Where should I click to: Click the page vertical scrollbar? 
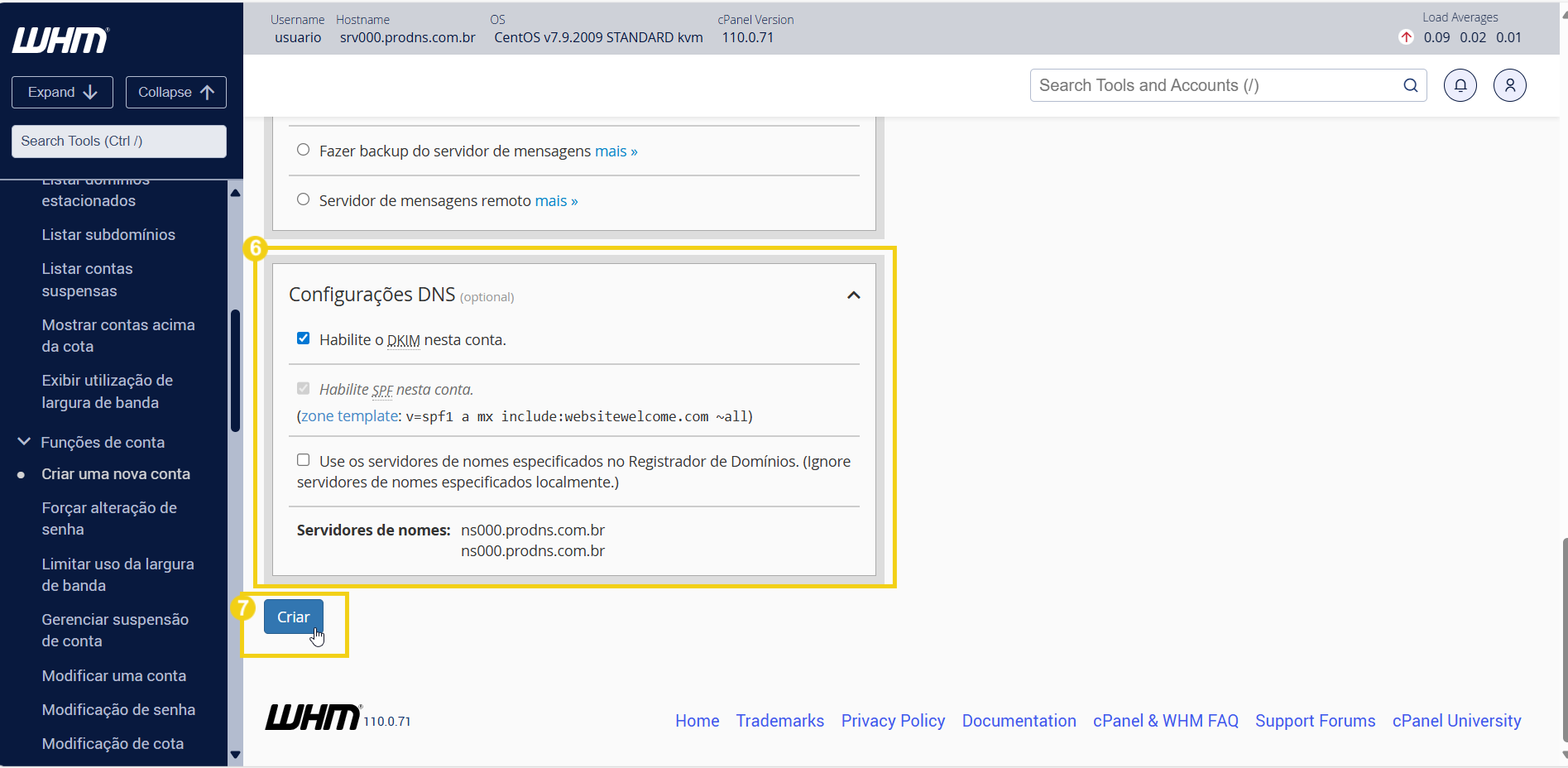tap(1564, 639)
